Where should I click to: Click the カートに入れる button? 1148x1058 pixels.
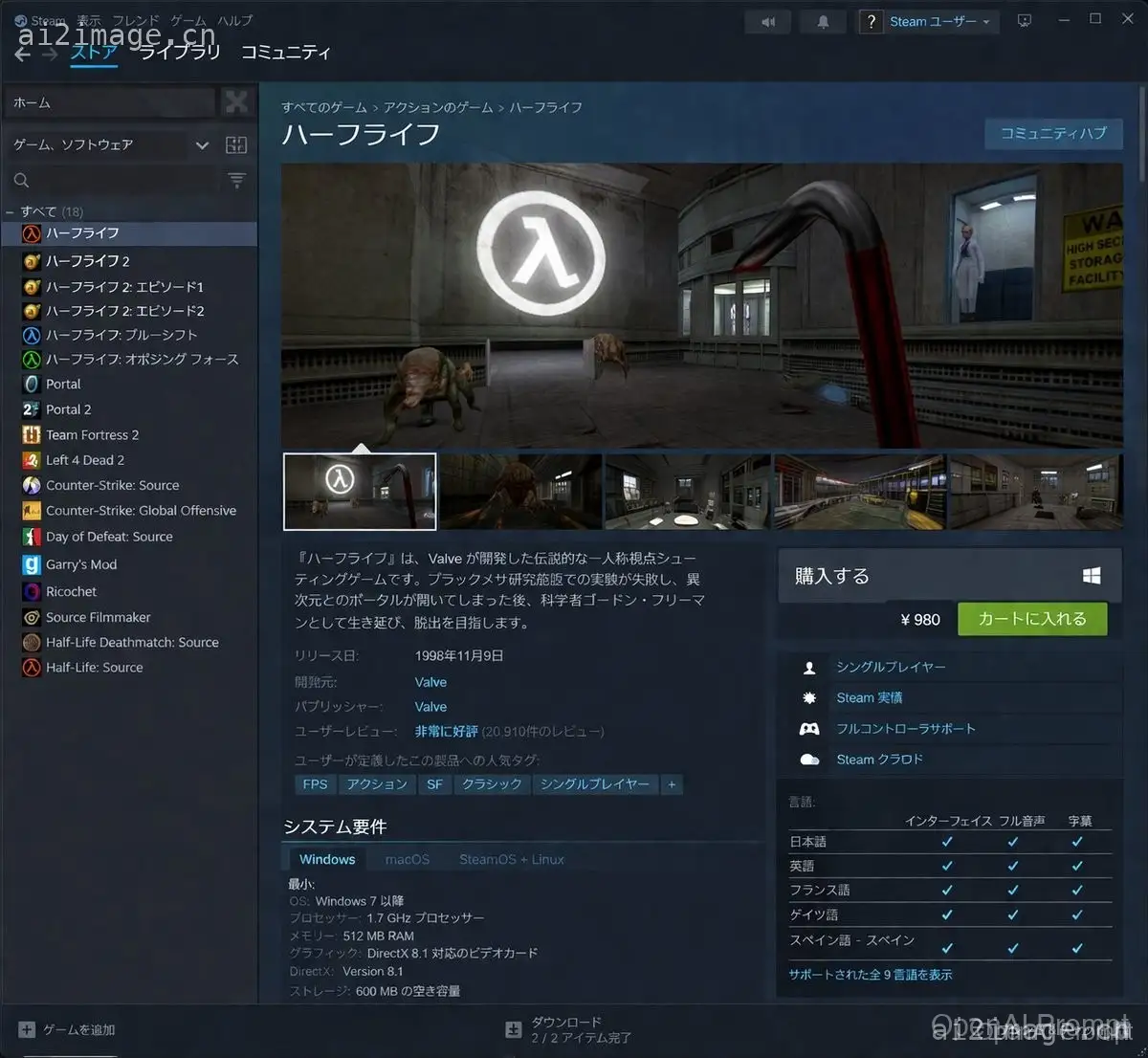click(1032, 619)
